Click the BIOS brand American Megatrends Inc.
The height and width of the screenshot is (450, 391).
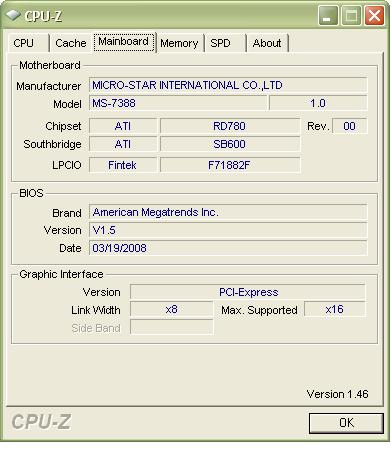point(228,212)
